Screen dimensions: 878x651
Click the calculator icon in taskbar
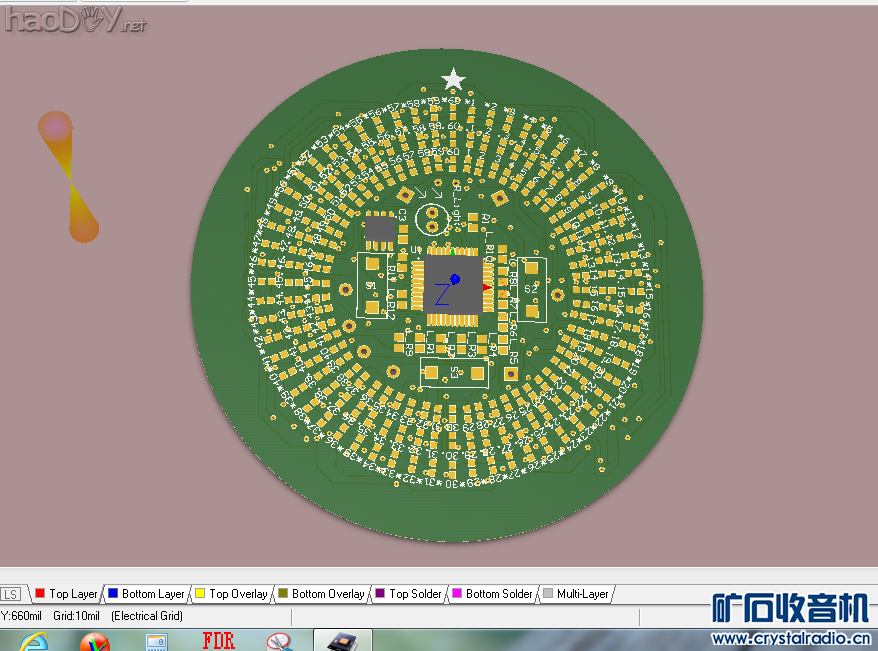point(157,641)
